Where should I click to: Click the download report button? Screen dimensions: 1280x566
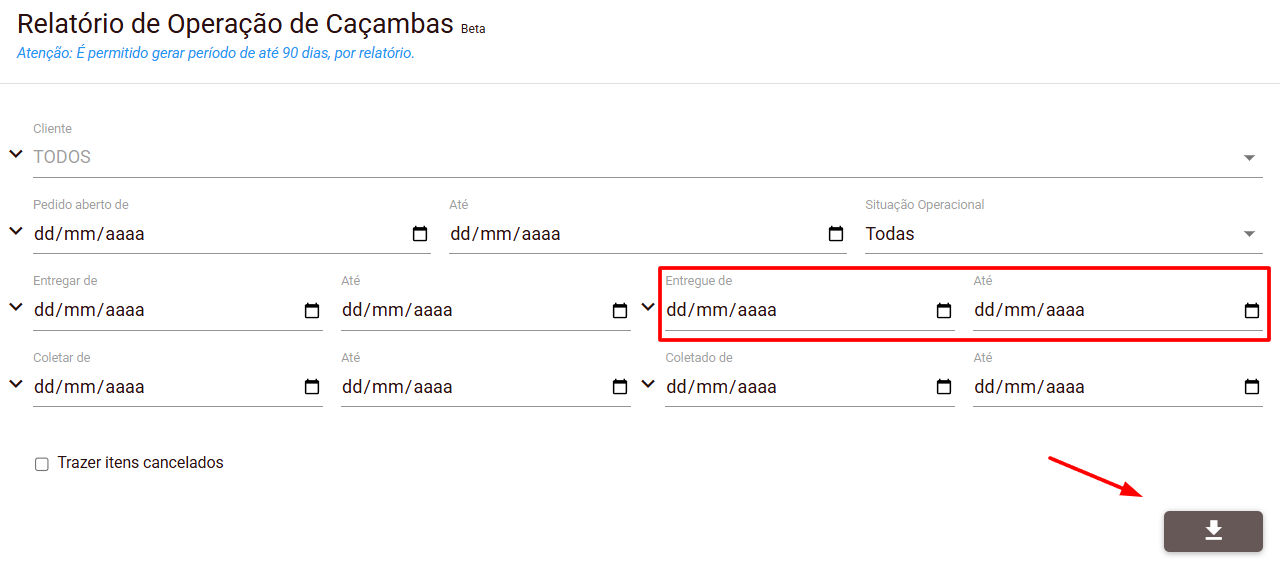click(1213, 531)
